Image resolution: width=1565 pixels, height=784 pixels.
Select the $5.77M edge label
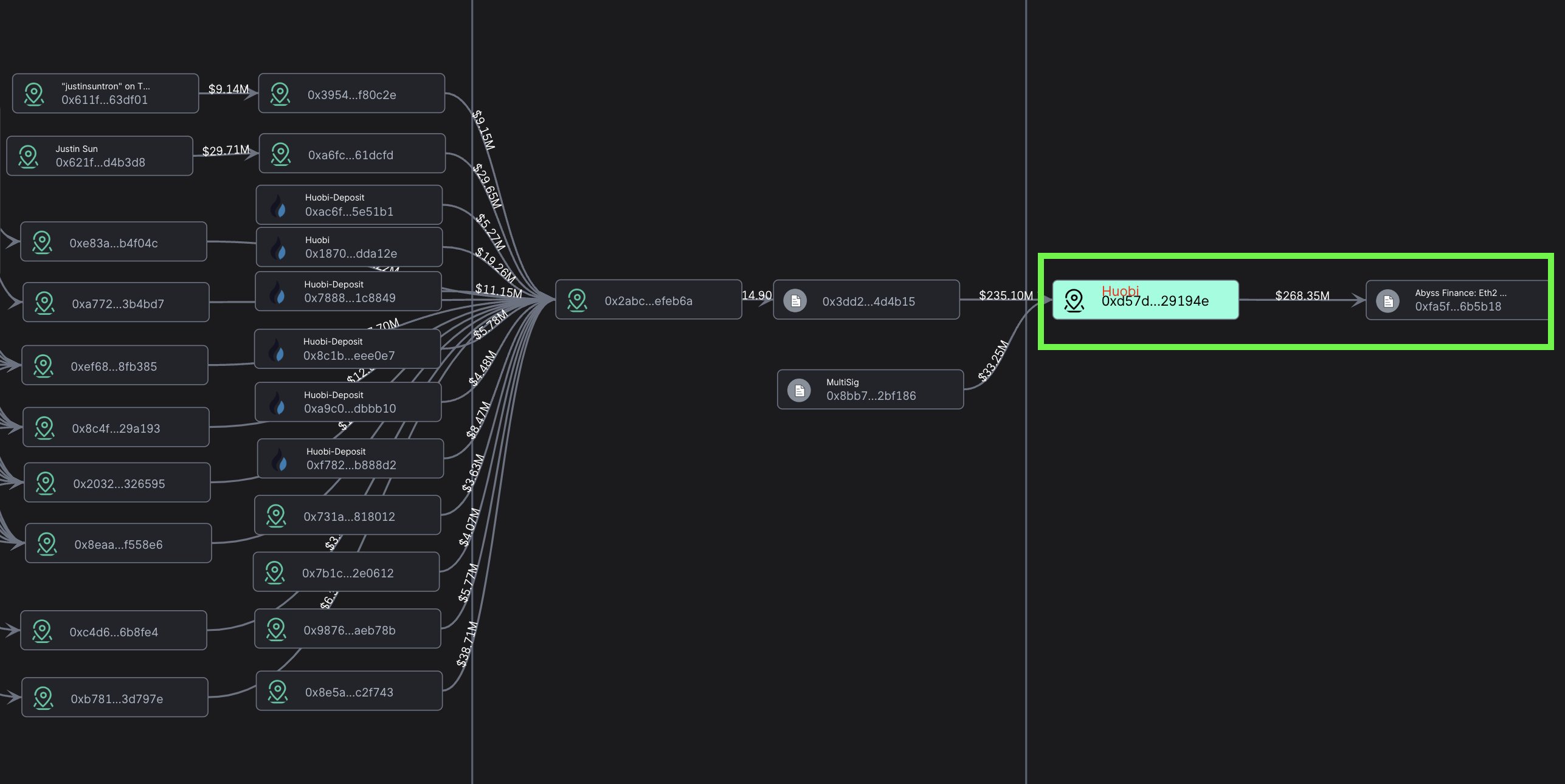coord(468,583)
